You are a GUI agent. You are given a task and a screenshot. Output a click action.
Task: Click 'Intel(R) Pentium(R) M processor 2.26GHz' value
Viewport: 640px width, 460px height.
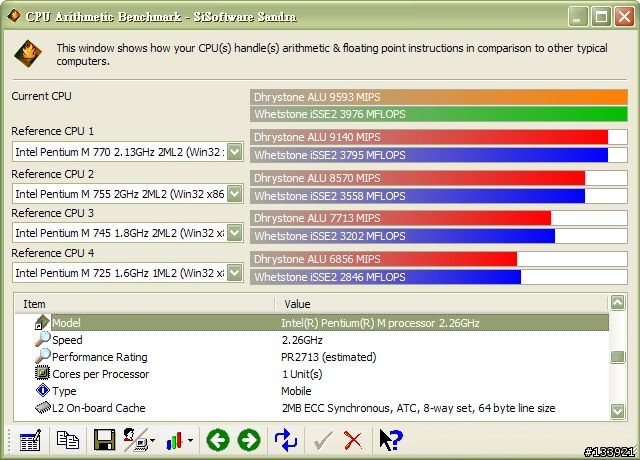tap(380, 323)
